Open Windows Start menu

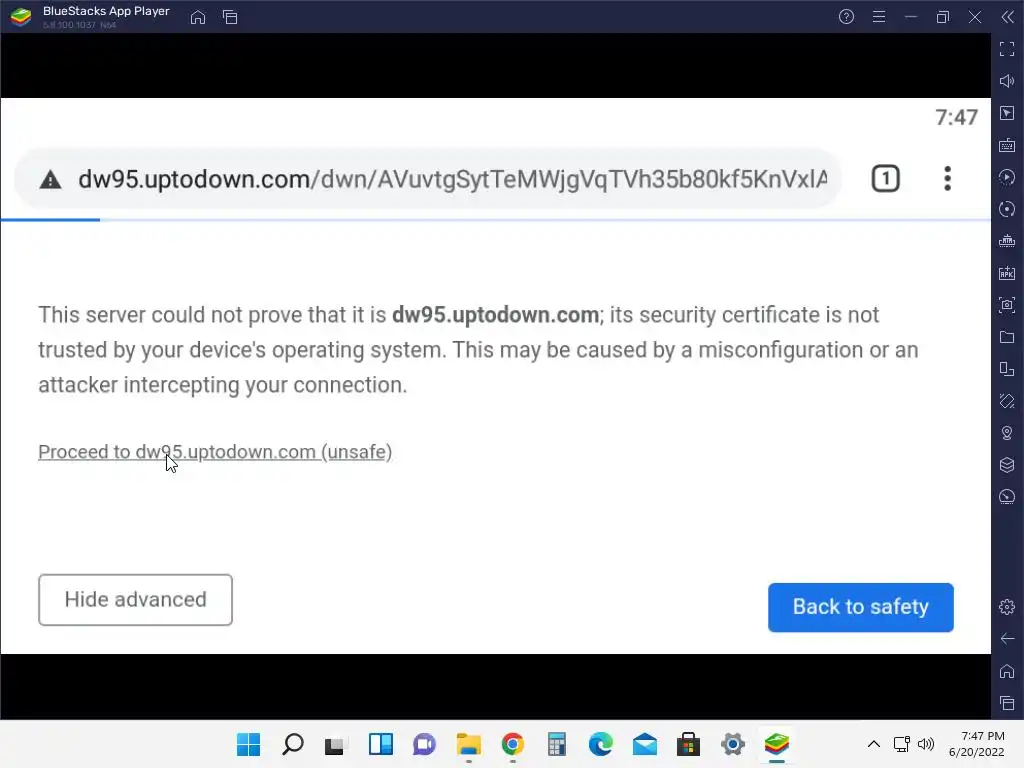click(248, 744)
